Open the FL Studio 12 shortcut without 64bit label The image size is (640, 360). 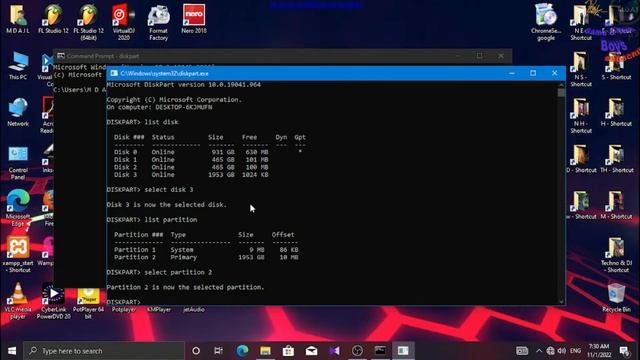click(53, 19)
